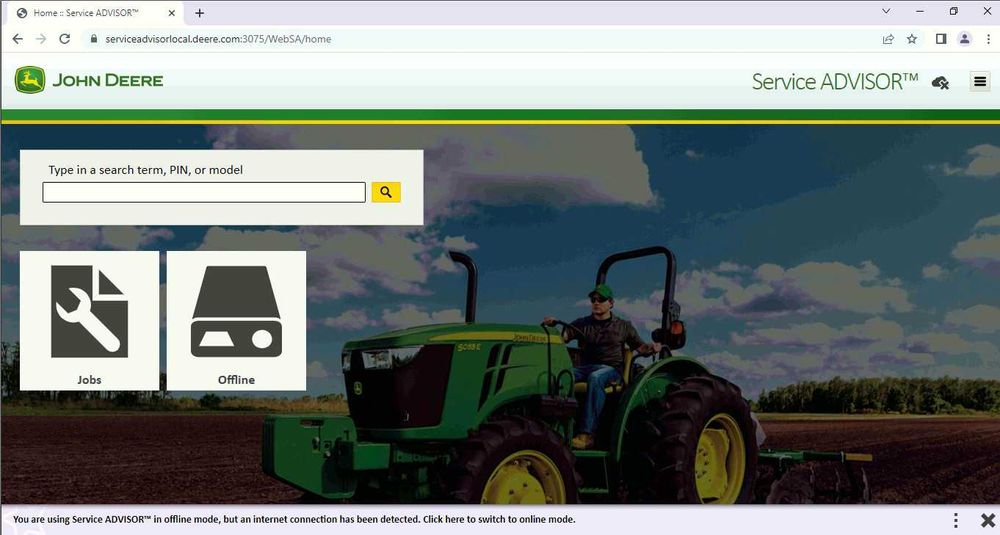Open the browser profile menu
This screenshot has width=1000, height=535.
pos(964,39)
